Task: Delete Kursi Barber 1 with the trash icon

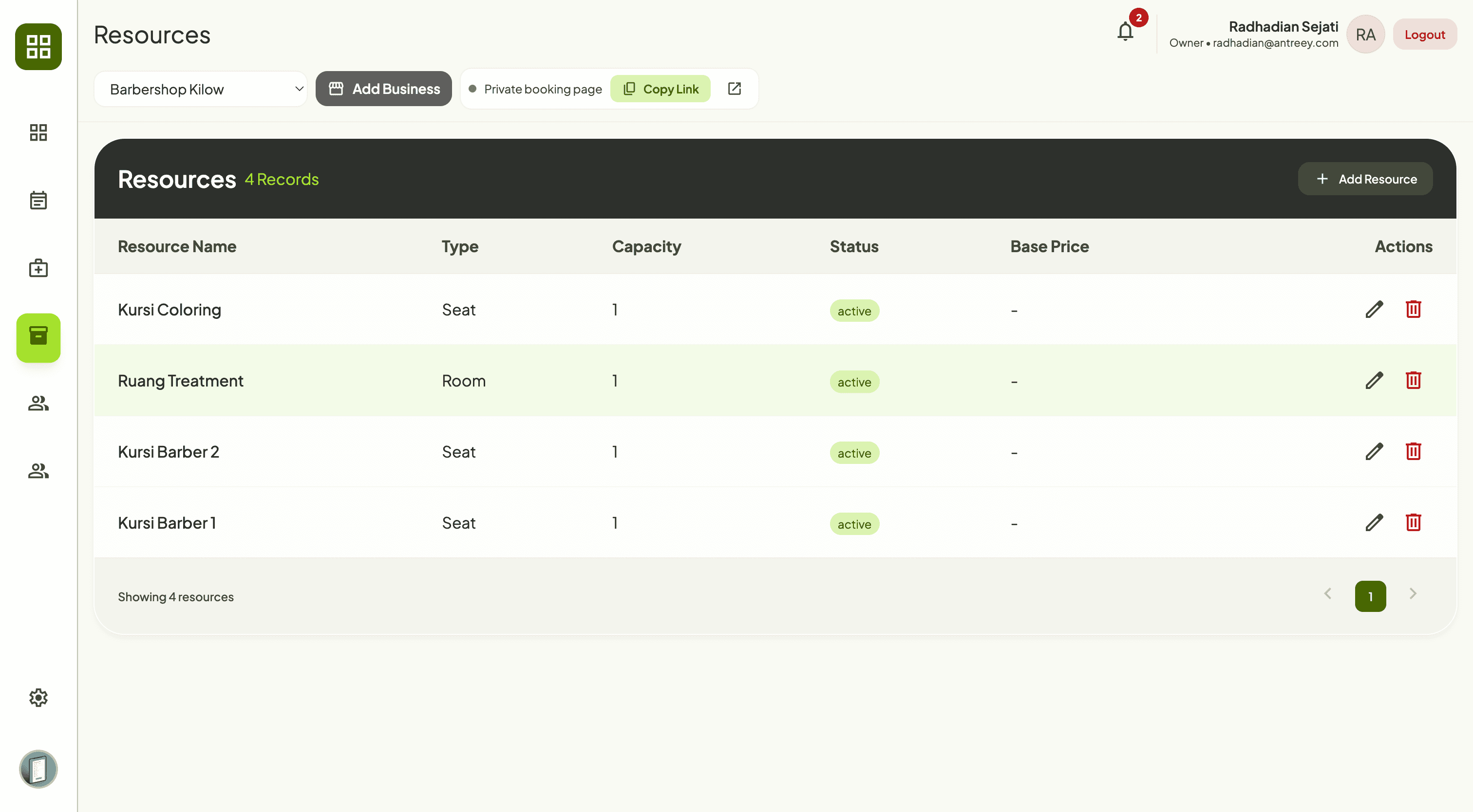Action: (x=1413, y=522)
